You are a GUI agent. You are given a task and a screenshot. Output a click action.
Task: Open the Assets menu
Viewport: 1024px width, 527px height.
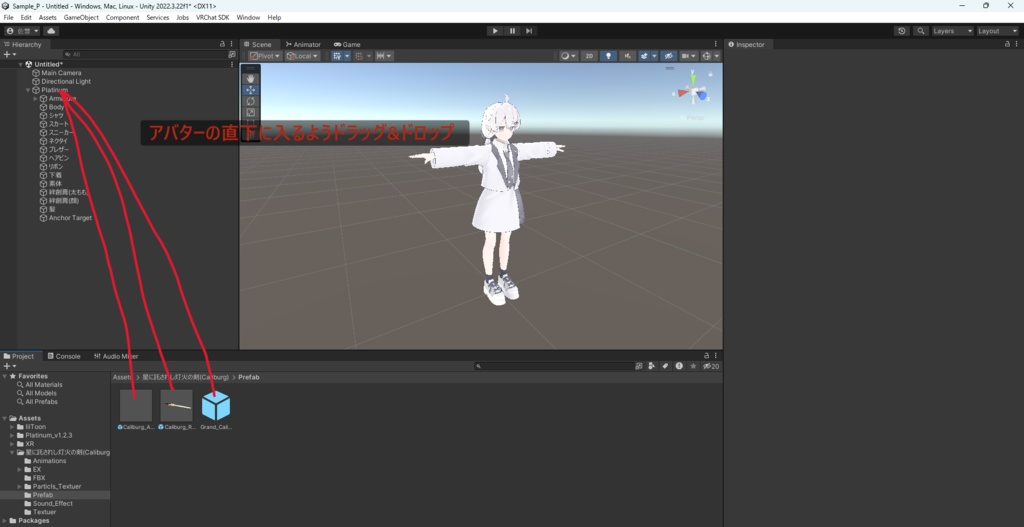(x=47, y=18)
